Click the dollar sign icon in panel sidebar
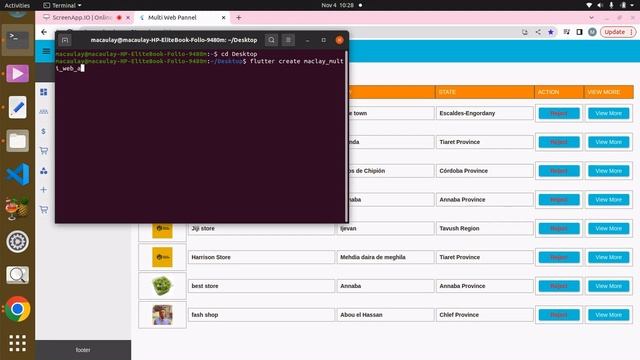Image resolution: width=640 pixels, height=360 pixels. click(44, 131)
